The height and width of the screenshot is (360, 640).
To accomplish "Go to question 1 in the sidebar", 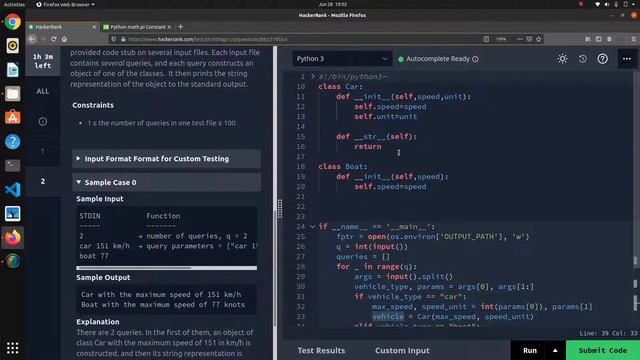I will point(42,151).
